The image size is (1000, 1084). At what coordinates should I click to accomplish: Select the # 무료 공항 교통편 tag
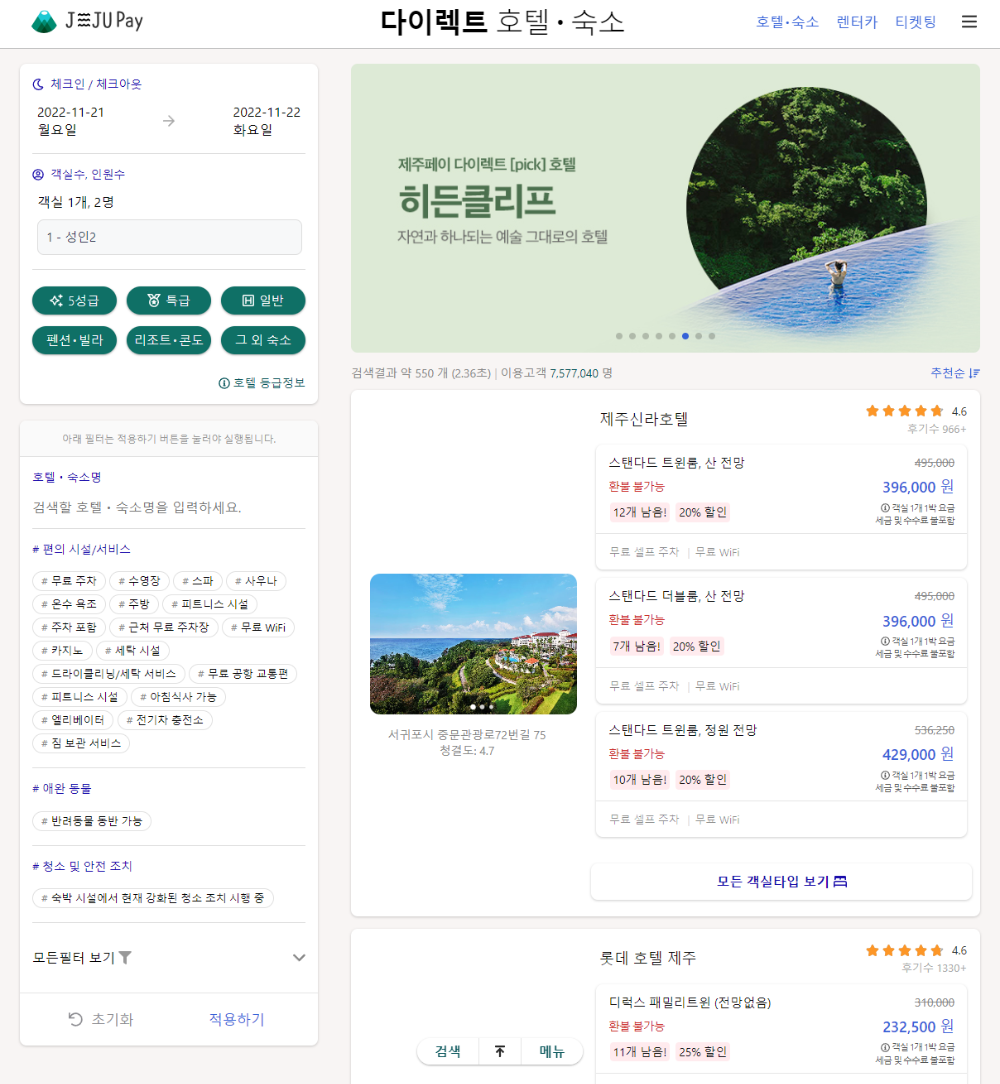coord(243,673)
